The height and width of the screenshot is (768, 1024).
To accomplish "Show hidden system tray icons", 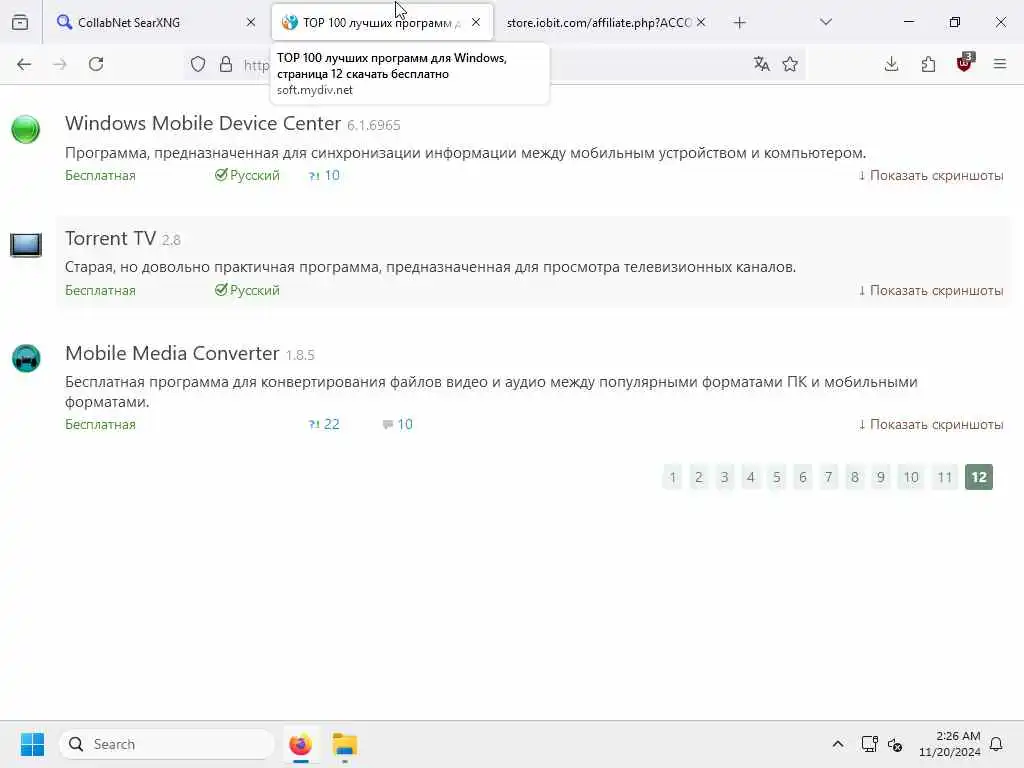I will coord(838,744).
